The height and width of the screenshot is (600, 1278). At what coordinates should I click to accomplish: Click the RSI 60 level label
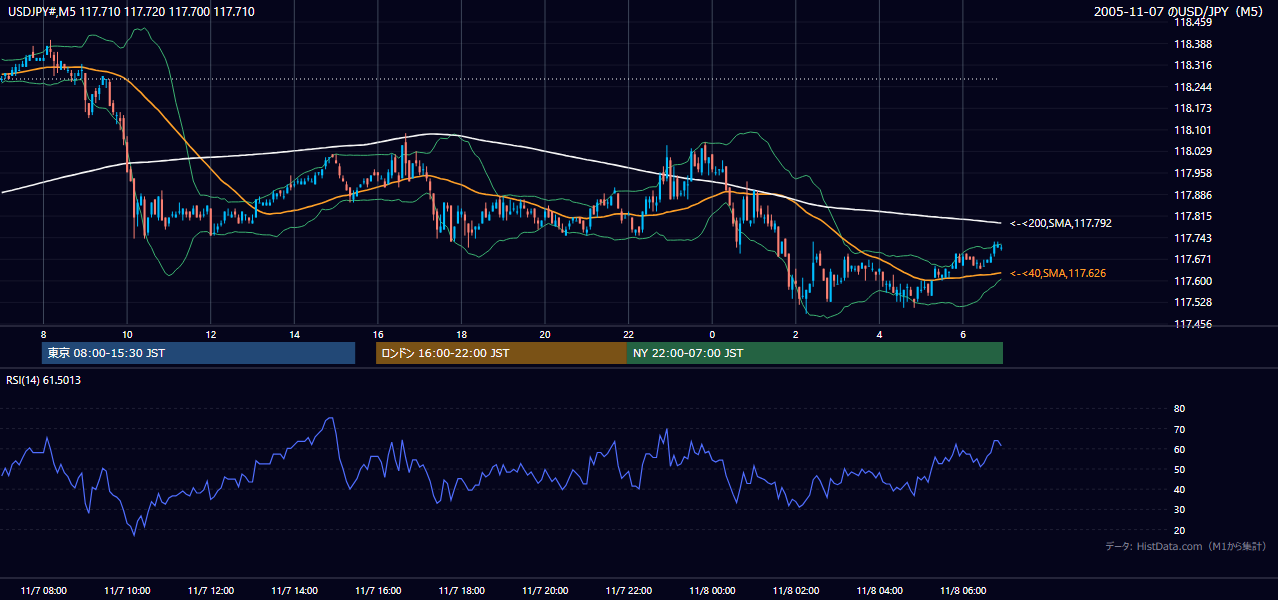[x=1179, y=449]
